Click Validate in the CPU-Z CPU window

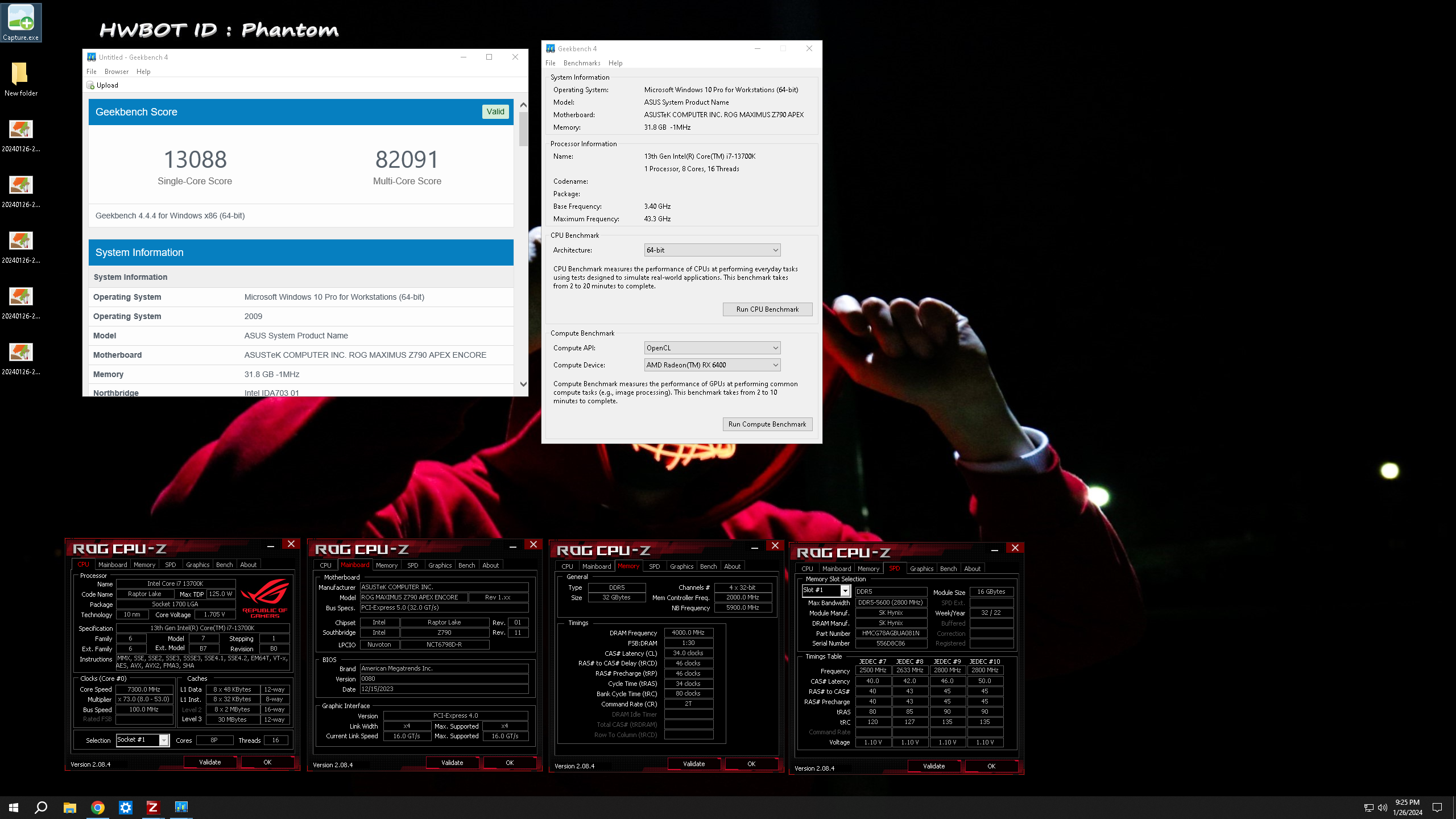[x=210, y=762]
